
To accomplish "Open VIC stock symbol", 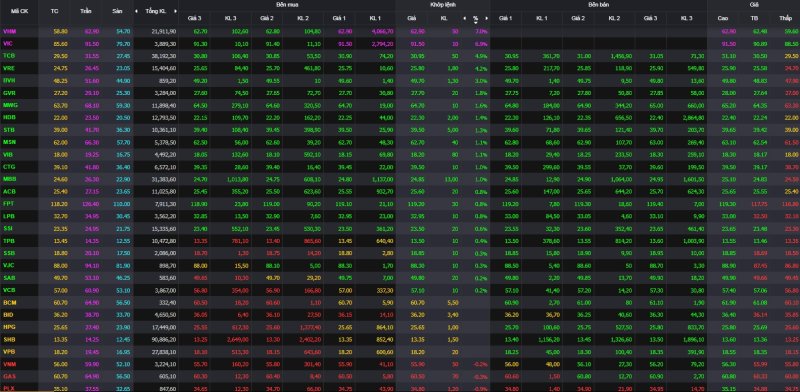I will coord(8,43).
